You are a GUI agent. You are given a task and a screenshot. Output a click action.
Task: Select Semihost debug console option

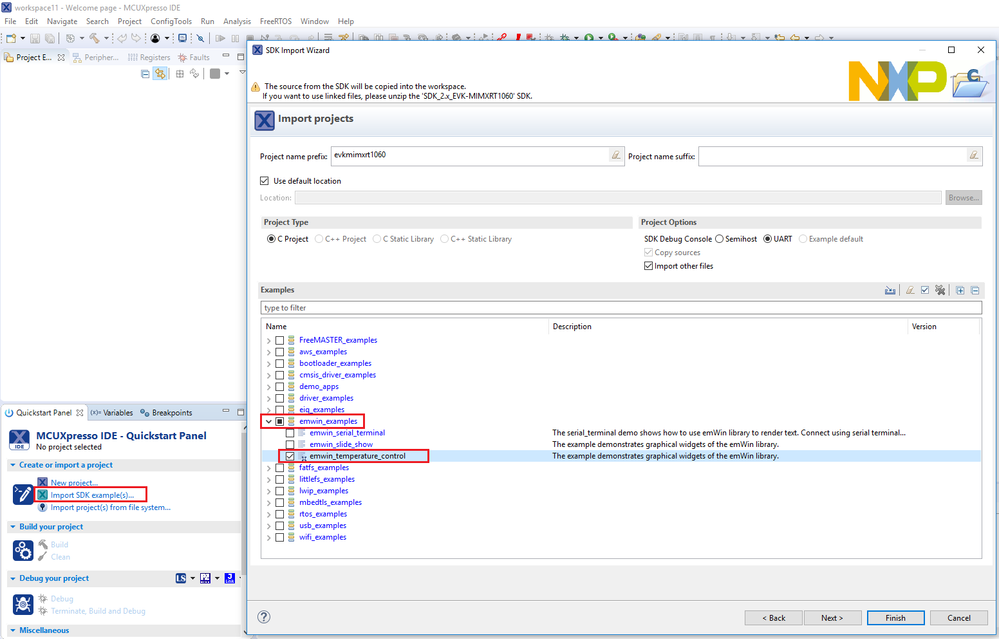tap(719, 239)
